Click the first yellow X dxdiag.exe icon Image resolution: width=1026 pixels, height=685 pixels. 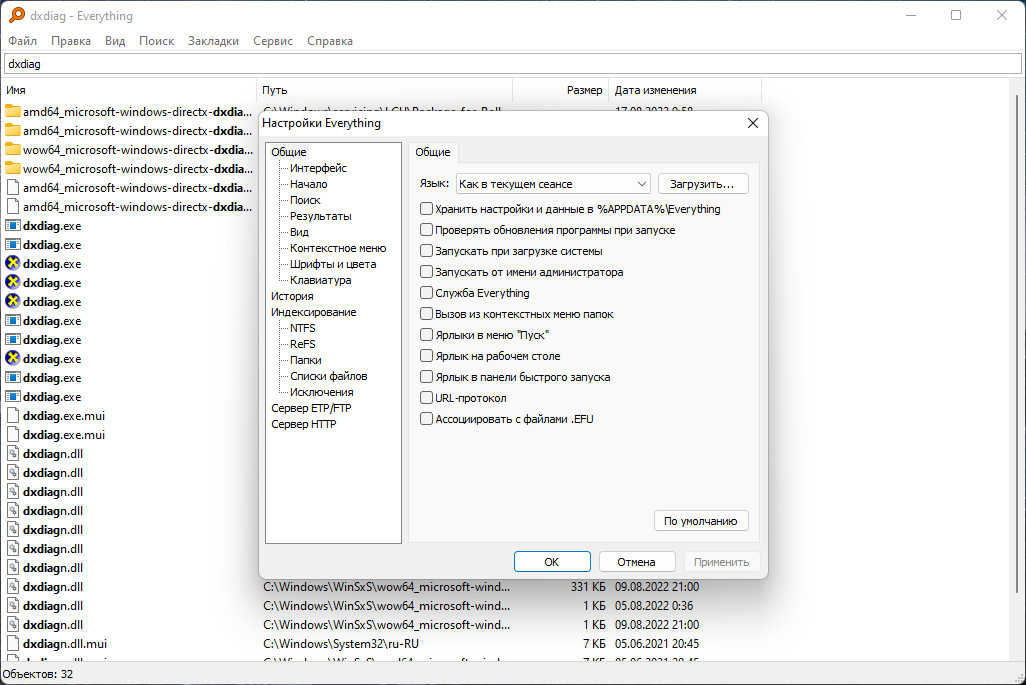(x=13, y=264)
